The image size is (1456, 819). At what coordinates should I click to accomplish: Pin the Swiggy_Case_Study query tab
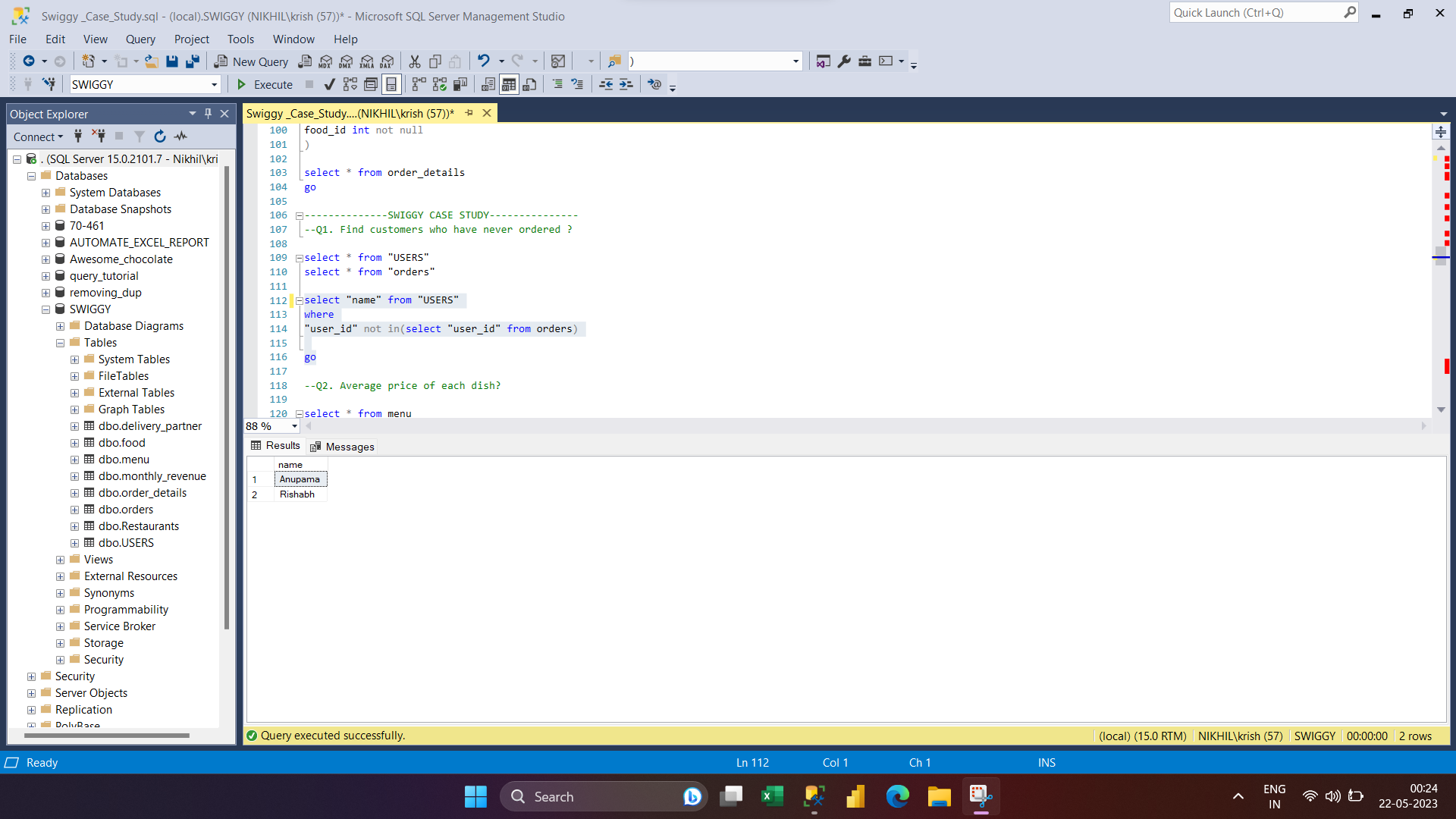(469, 113)
